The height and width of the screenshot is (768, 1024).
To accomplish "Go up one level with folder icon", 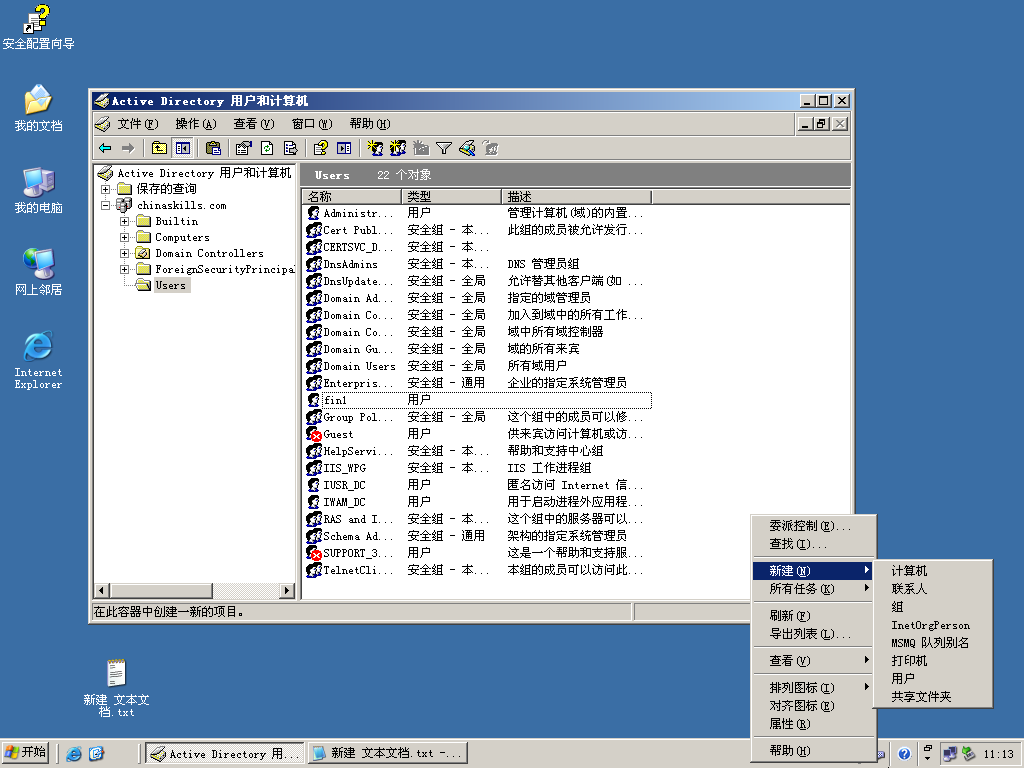I will pos(159,148).
